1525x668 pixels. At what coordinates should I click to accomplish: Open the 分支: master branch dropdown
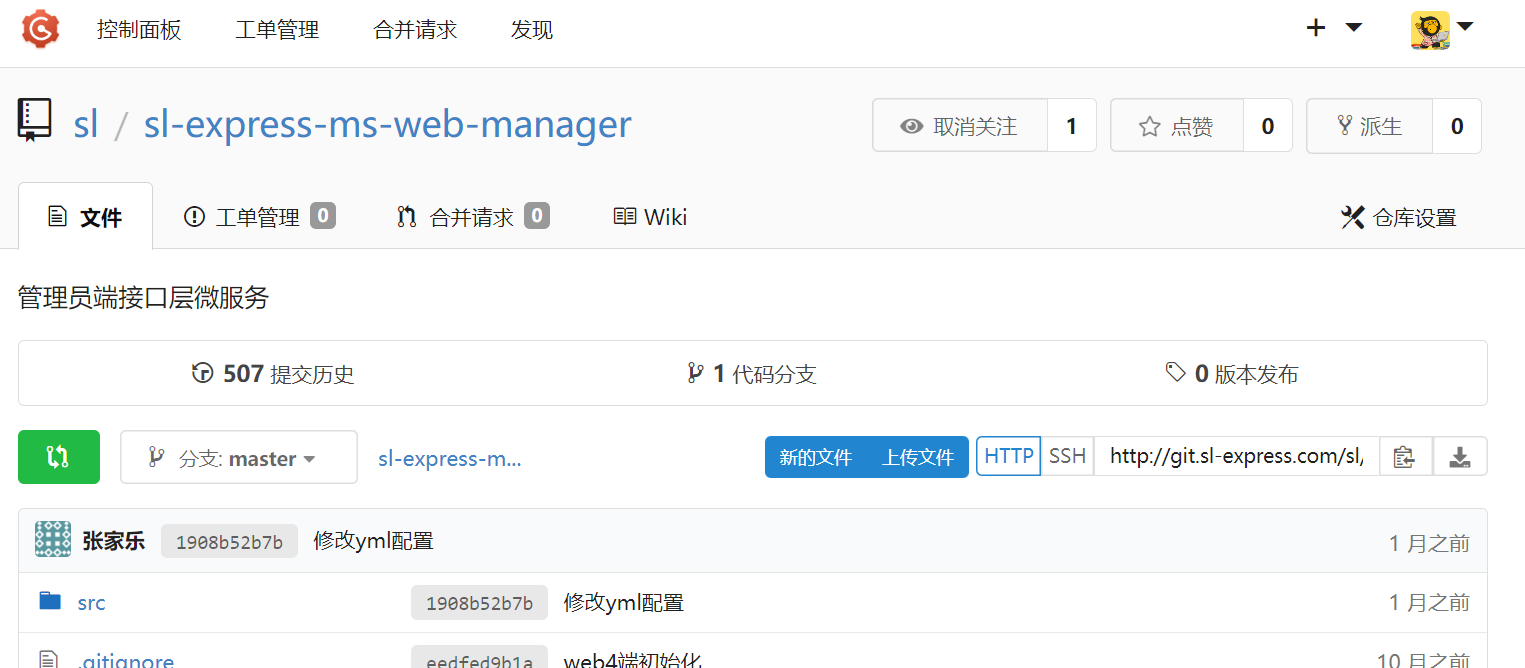coord(238,458)
